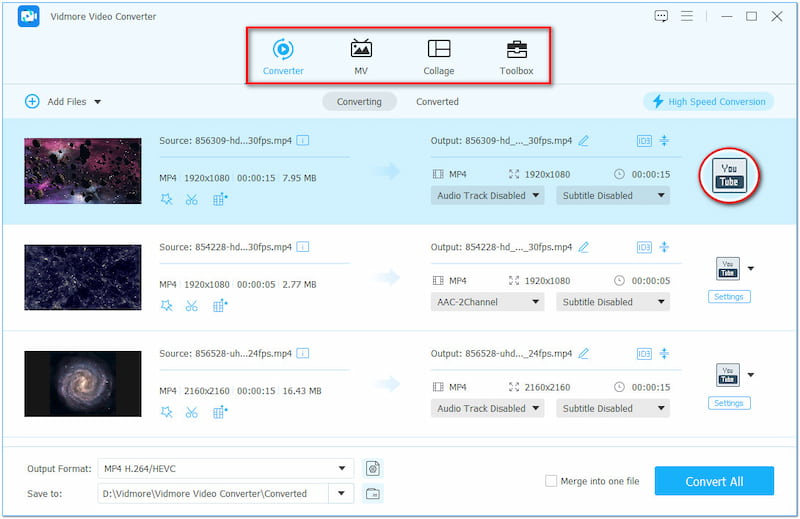This screenshot has width=800, height=519.
Task: Select the galaxy video thumbnail
Action: click(x=83, y=384)
